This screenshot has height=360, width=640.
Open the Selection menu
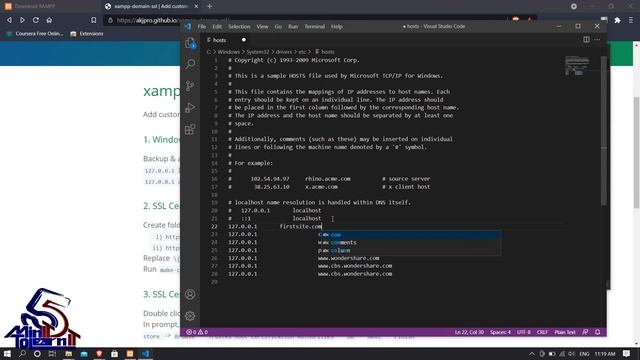tap(239, 27)
